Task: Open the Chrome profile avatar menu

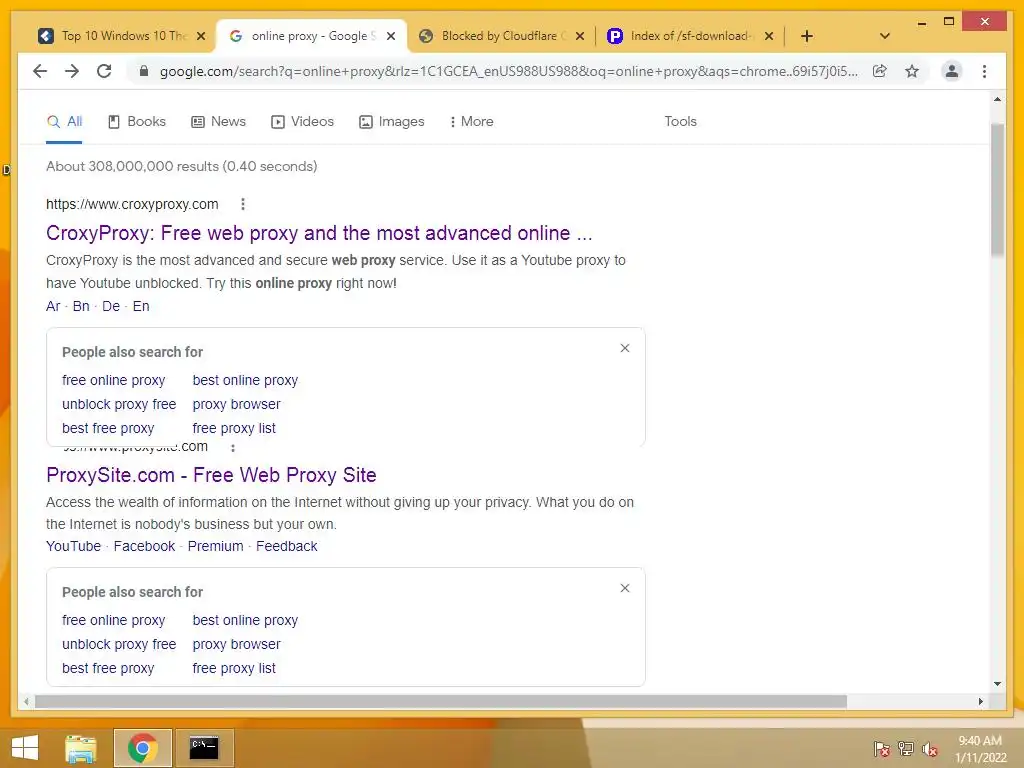Action: tap(952, 71)
